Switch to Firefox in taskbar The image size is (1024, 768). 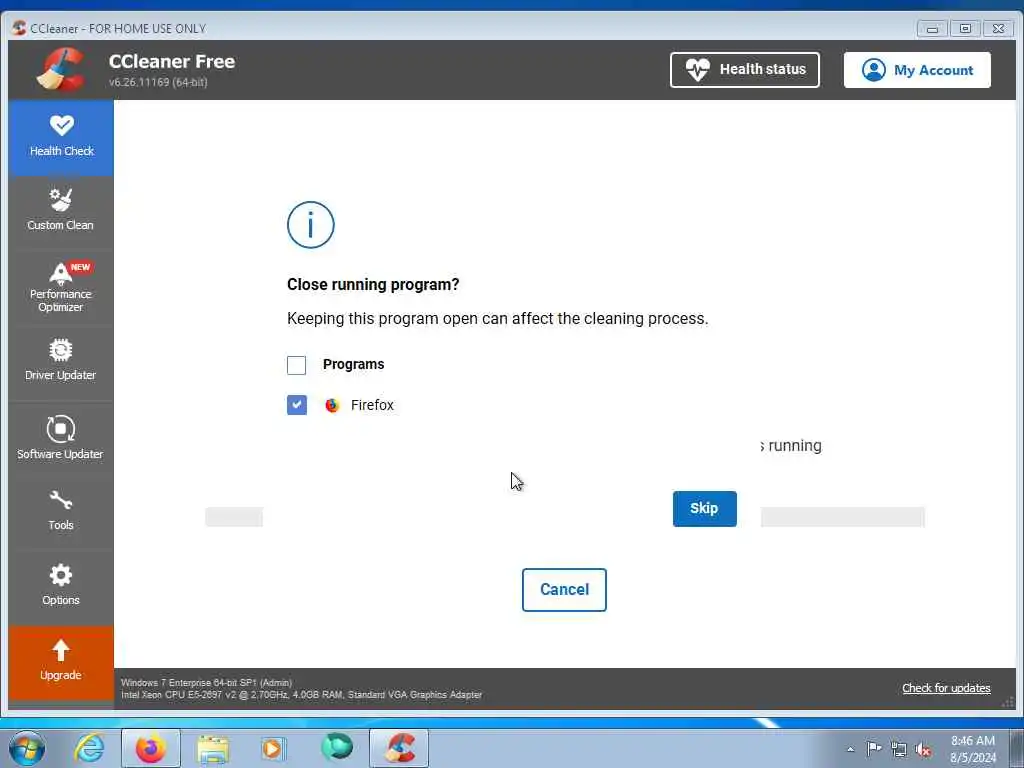coord(151,748)
